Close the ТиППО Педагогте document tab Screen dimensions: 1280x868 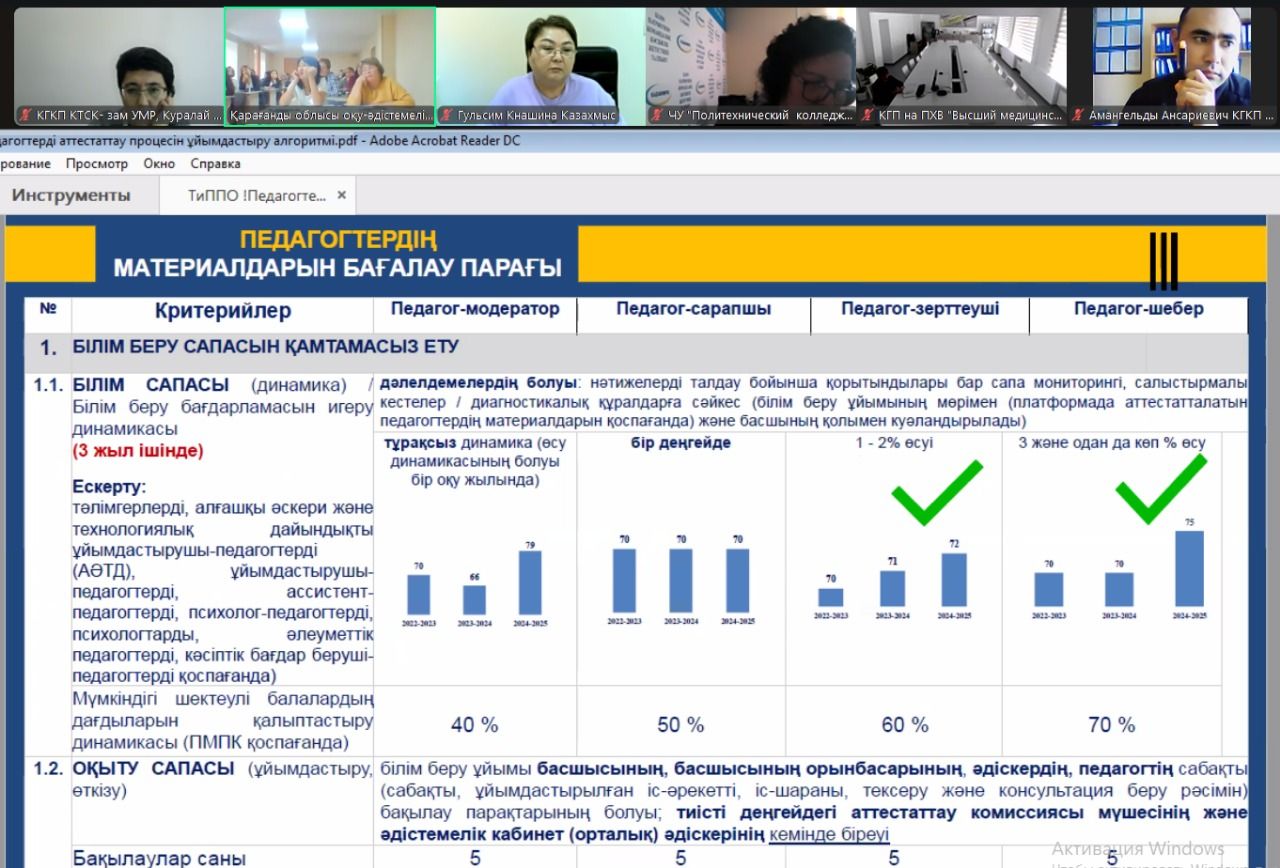click(x=341, y=195)
